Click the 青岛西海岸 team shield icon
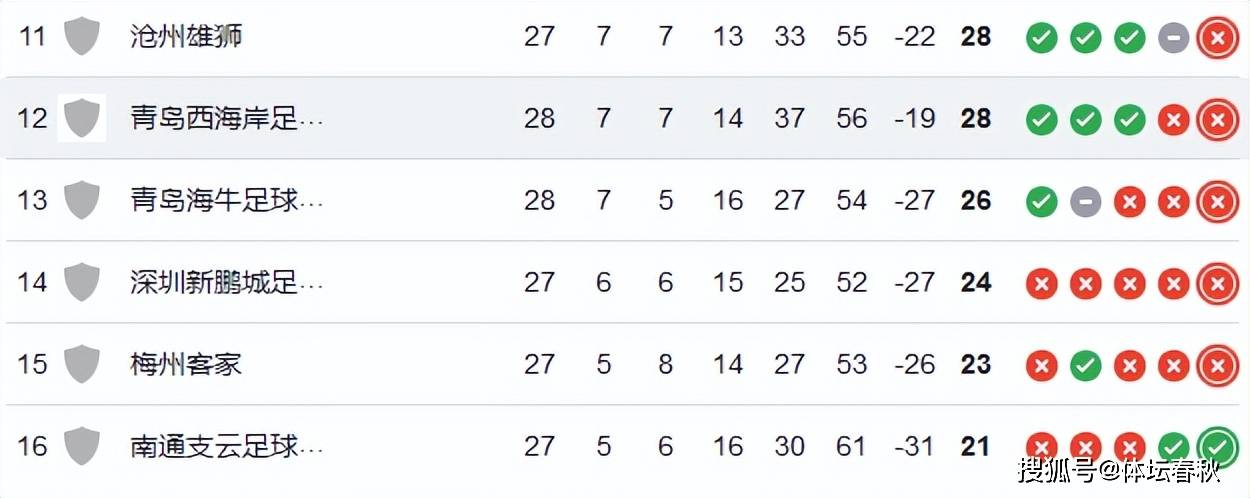1250x498 pixels. click(82, 119)
